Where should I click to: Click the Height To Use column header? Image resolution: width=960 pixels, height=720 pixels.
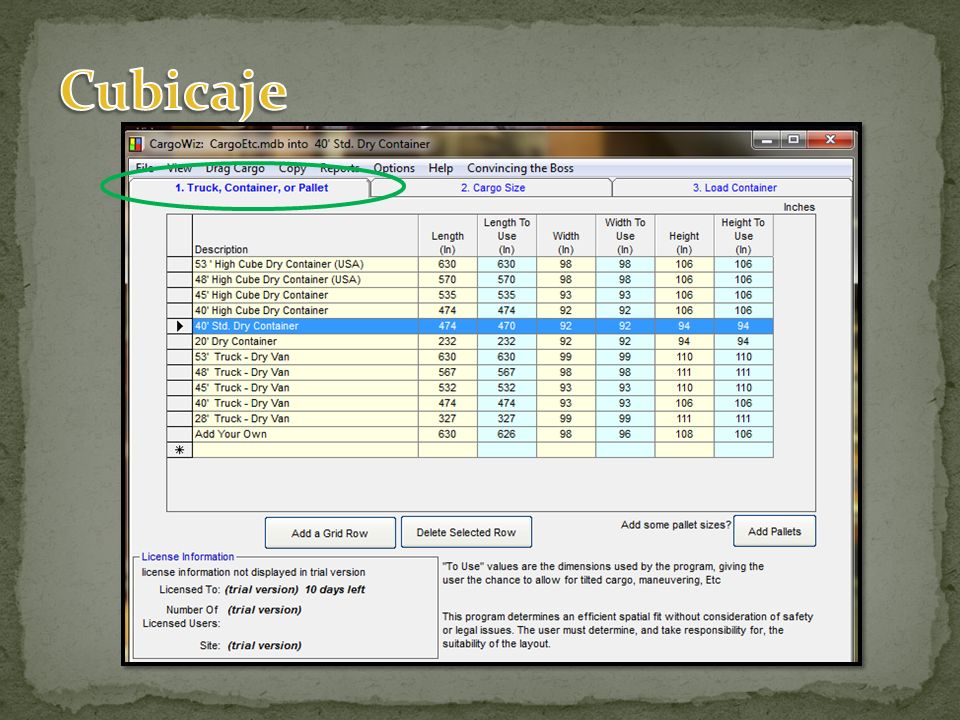(743, 236)
